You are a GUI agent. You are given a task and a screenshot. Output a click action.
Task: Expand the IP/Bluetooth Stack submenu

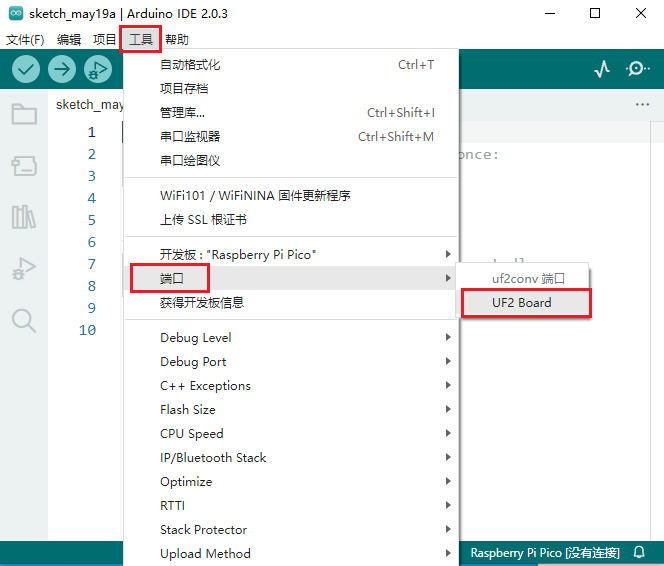point(291,458)
